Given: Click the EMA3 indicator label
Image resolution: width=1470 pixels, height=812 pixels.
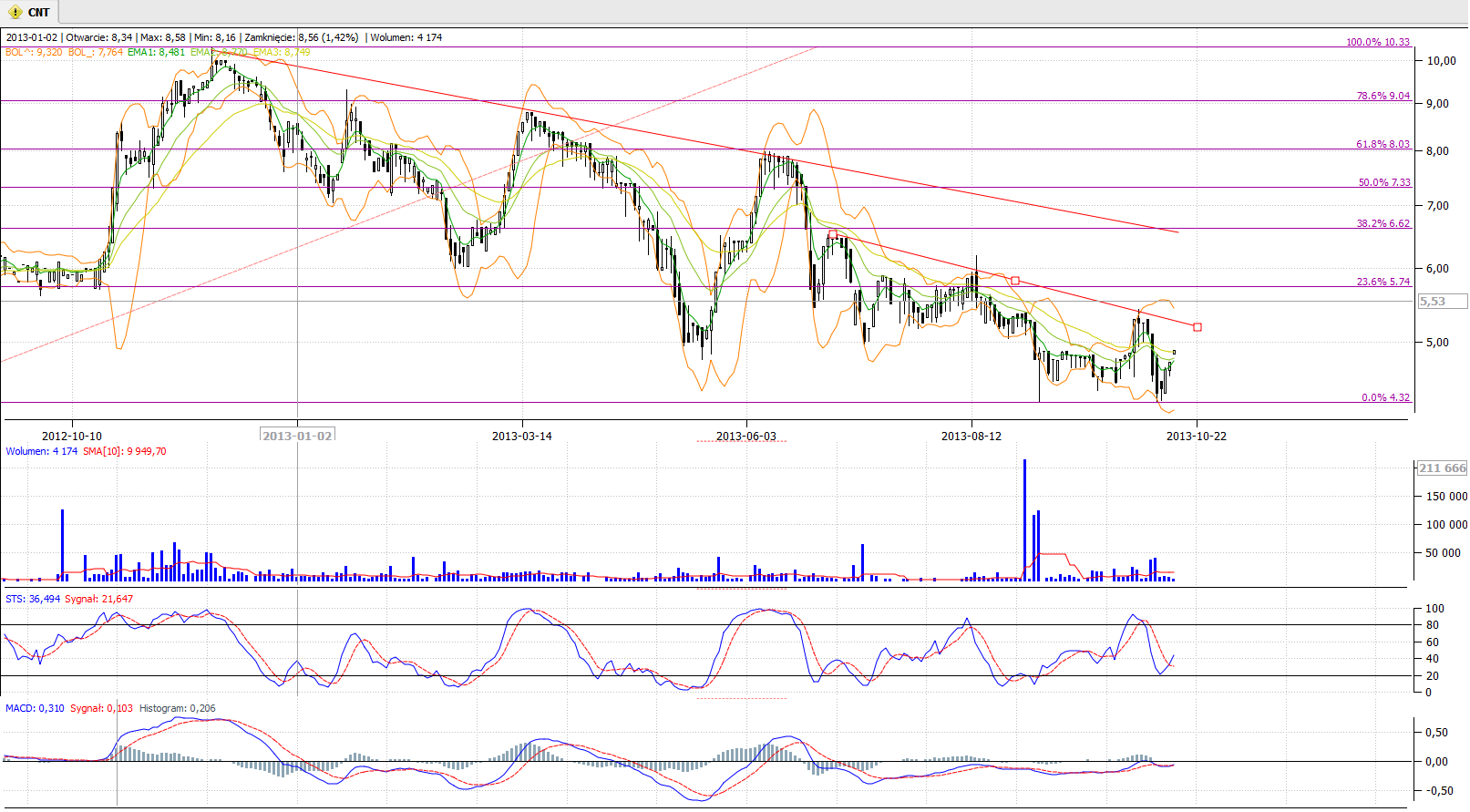Looking at the screenshot, I should (x=282, y=52).
